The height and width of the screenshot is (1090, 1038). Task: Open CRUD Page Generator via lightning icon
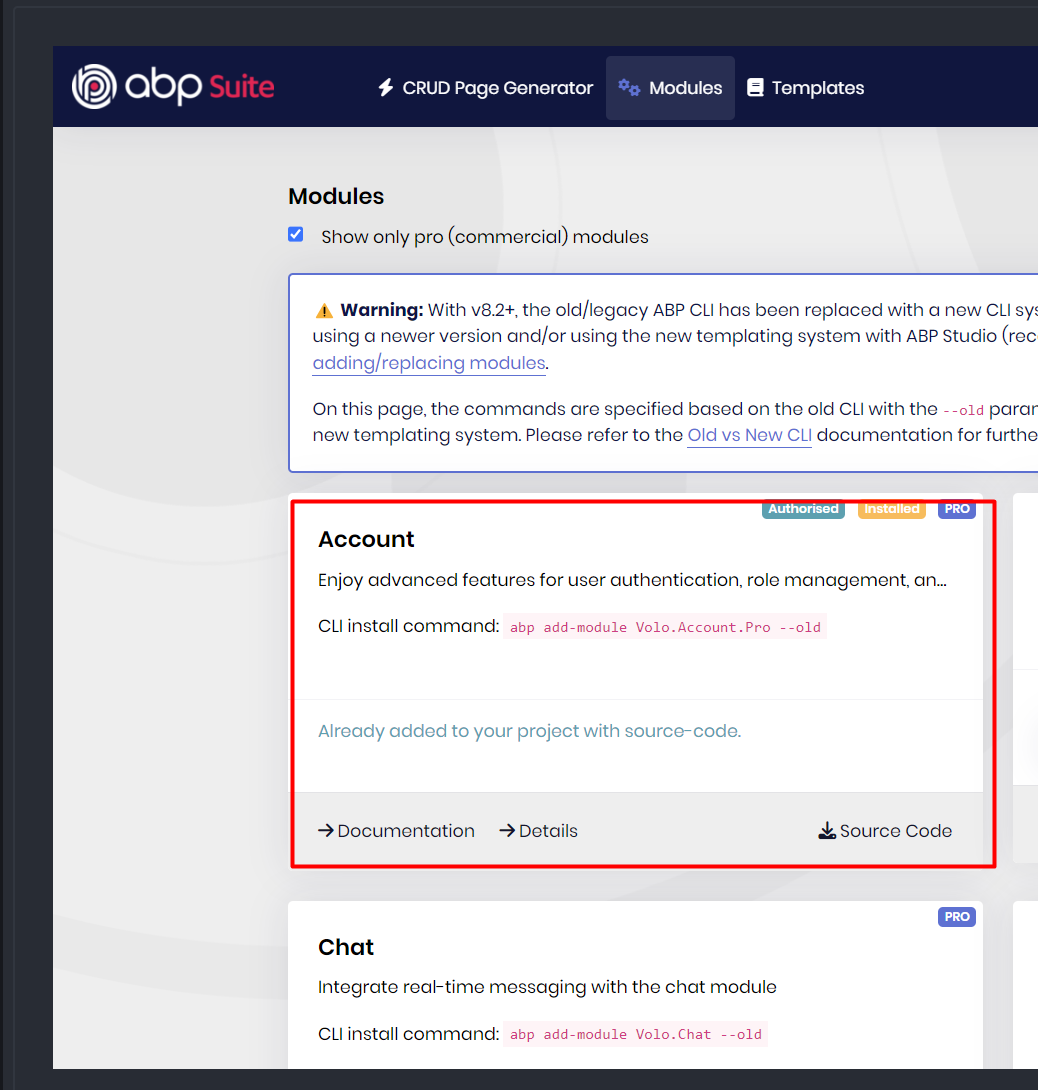pyautogui.click(x=385, y=88)
